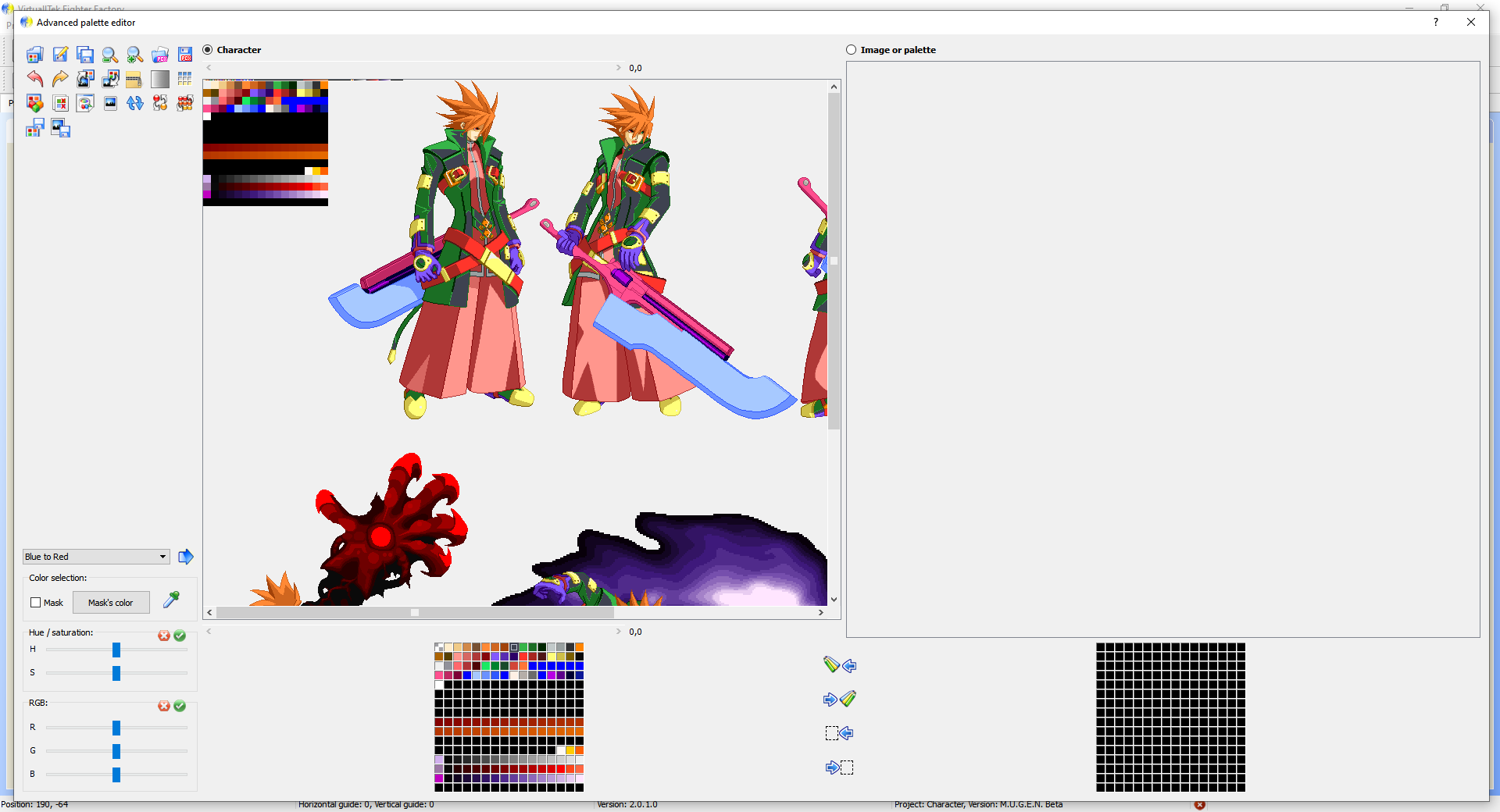Click the double floppy disk save icon

click(85, 55)
